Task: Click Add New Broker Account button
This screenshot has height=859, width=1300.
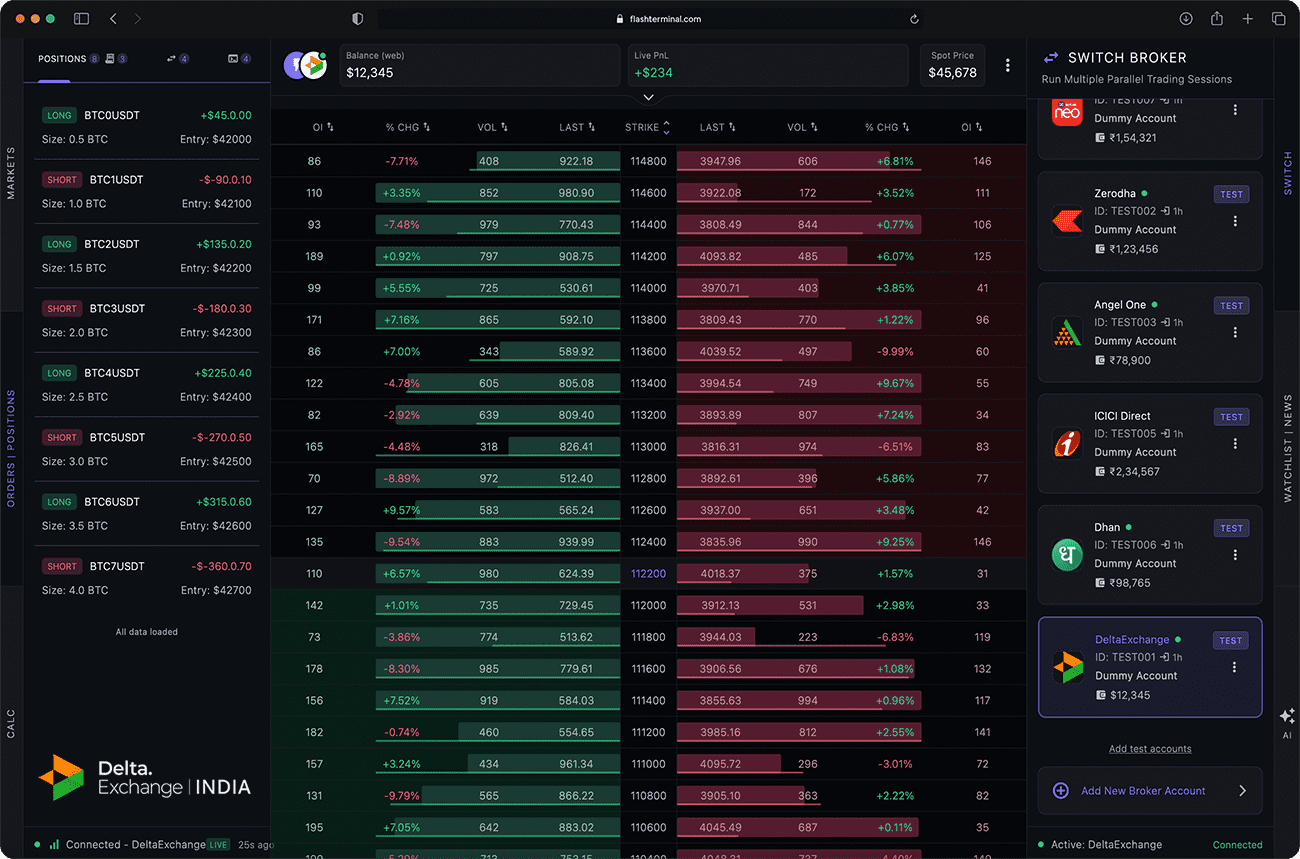Action: click(x=1150, y=791)
